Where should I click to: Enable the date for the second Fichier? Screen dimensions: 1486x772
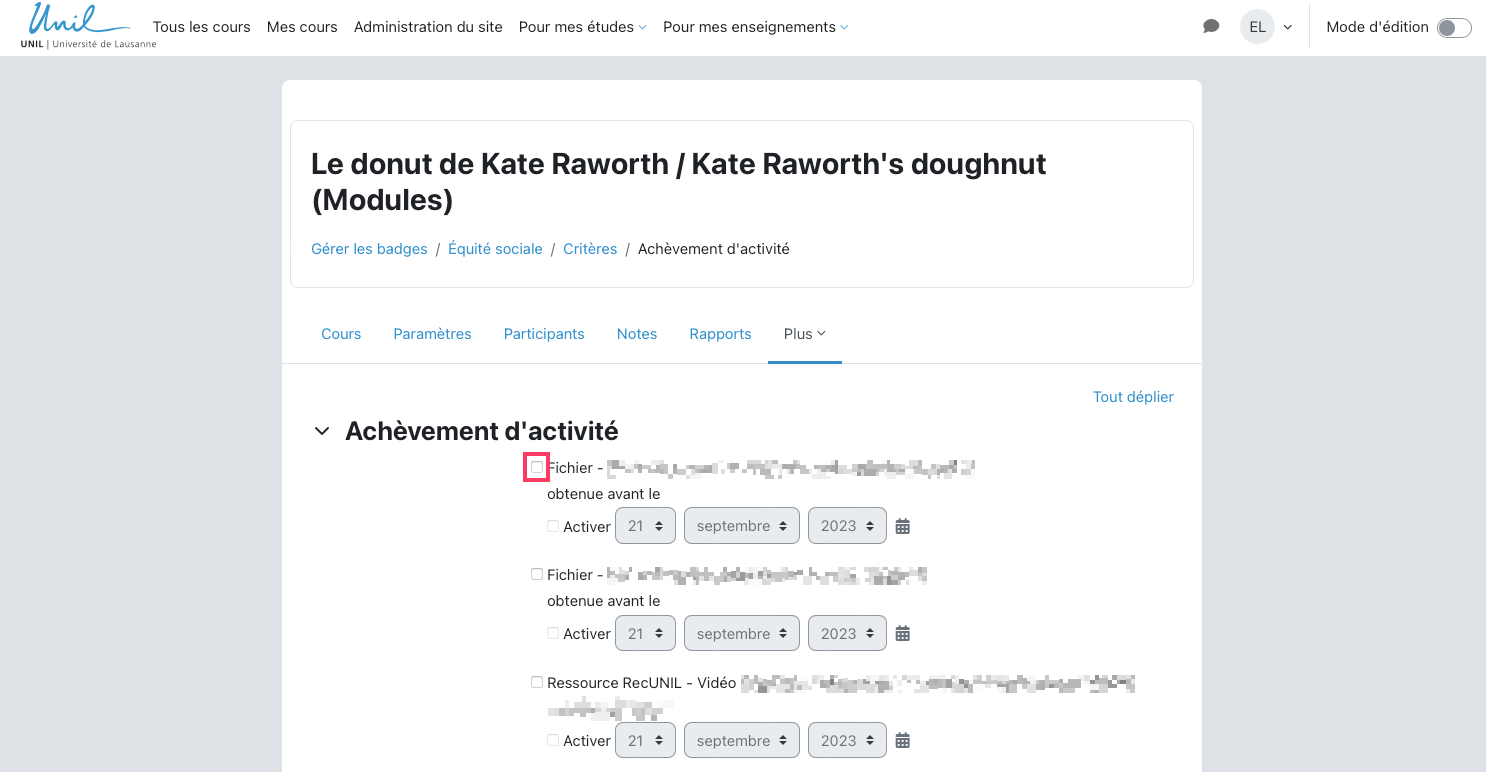pos(554,633)
